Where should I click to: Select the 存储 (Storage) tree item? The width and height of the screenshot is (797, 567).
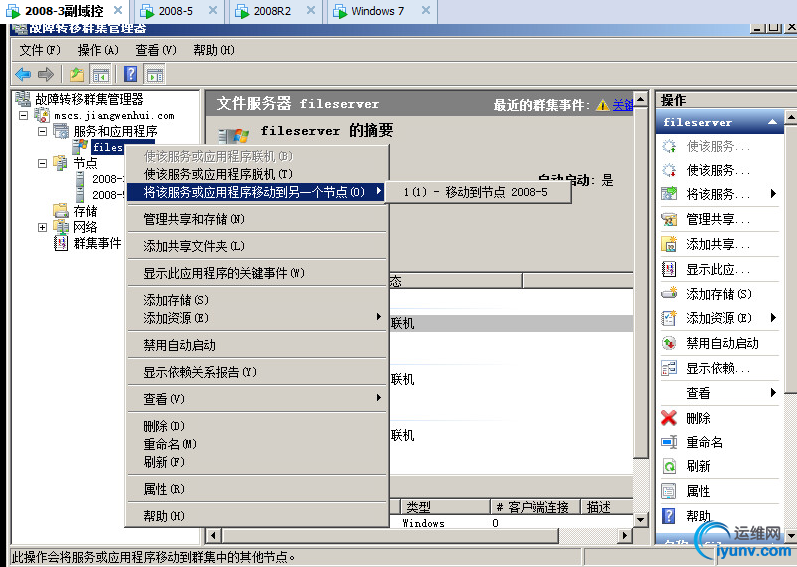click(x=85, y=211)
